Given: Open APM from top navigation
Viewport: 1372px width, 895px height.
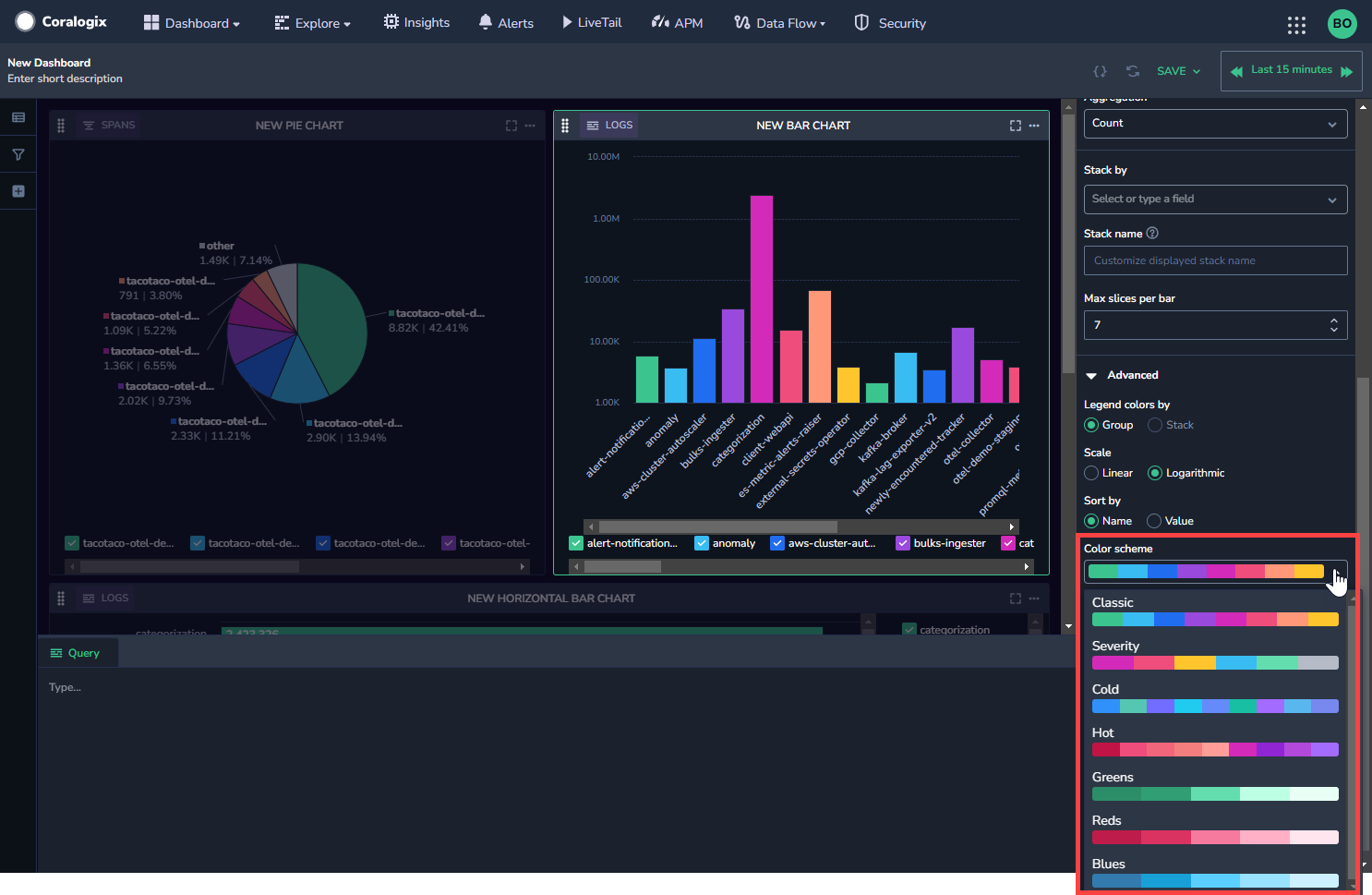Looking at the screenshot, I should click(x=678, y=22).
